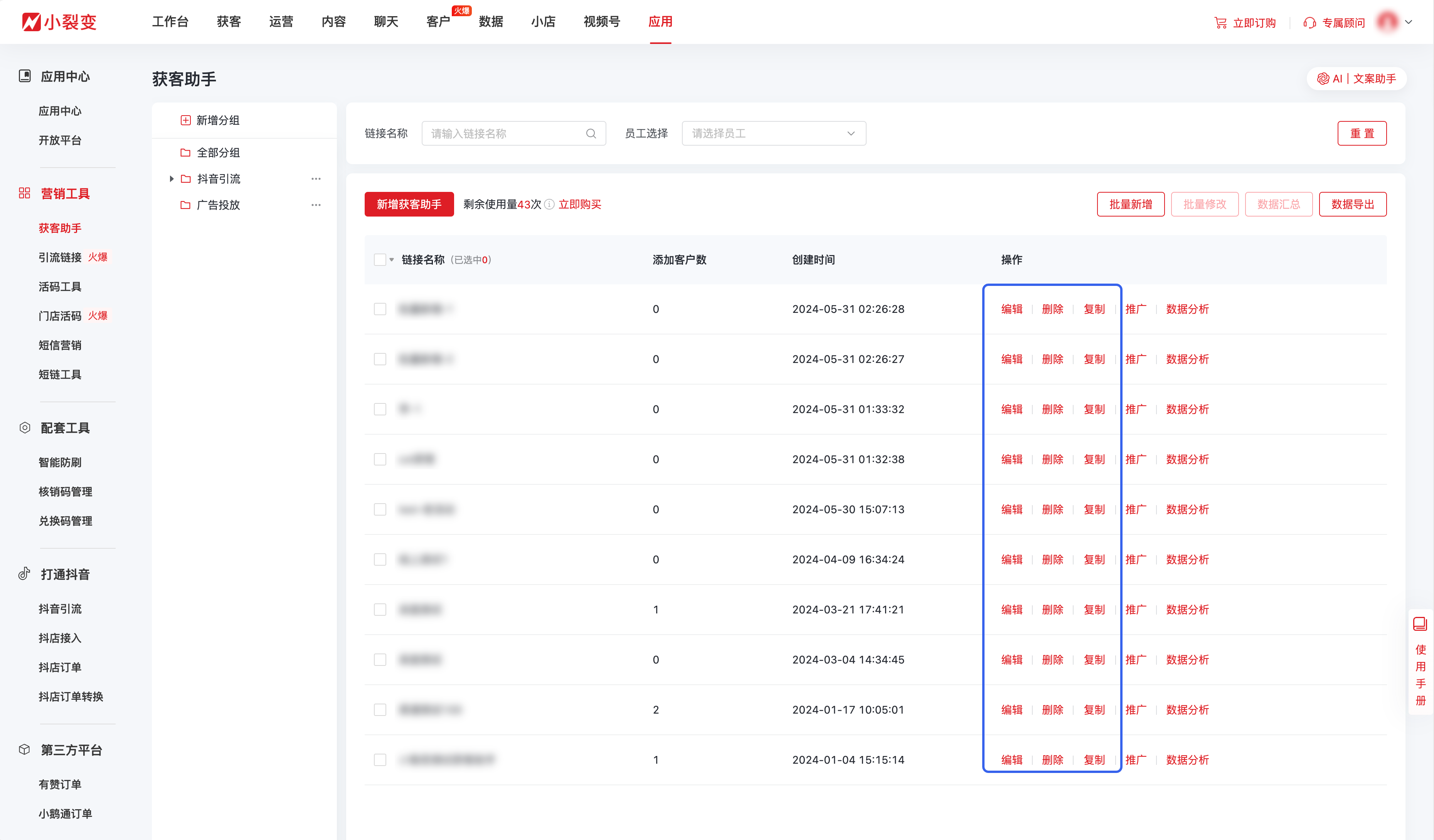Click the info icon next to remaining usage
This screenshot has width=1434, height=840.
(x=549, y=205)
